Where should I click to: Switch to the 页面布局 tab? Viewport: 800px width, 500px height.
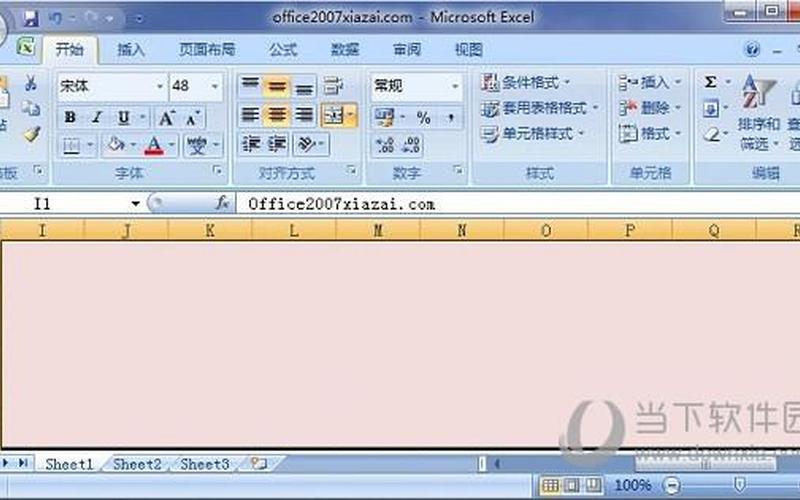pos(207,49)
